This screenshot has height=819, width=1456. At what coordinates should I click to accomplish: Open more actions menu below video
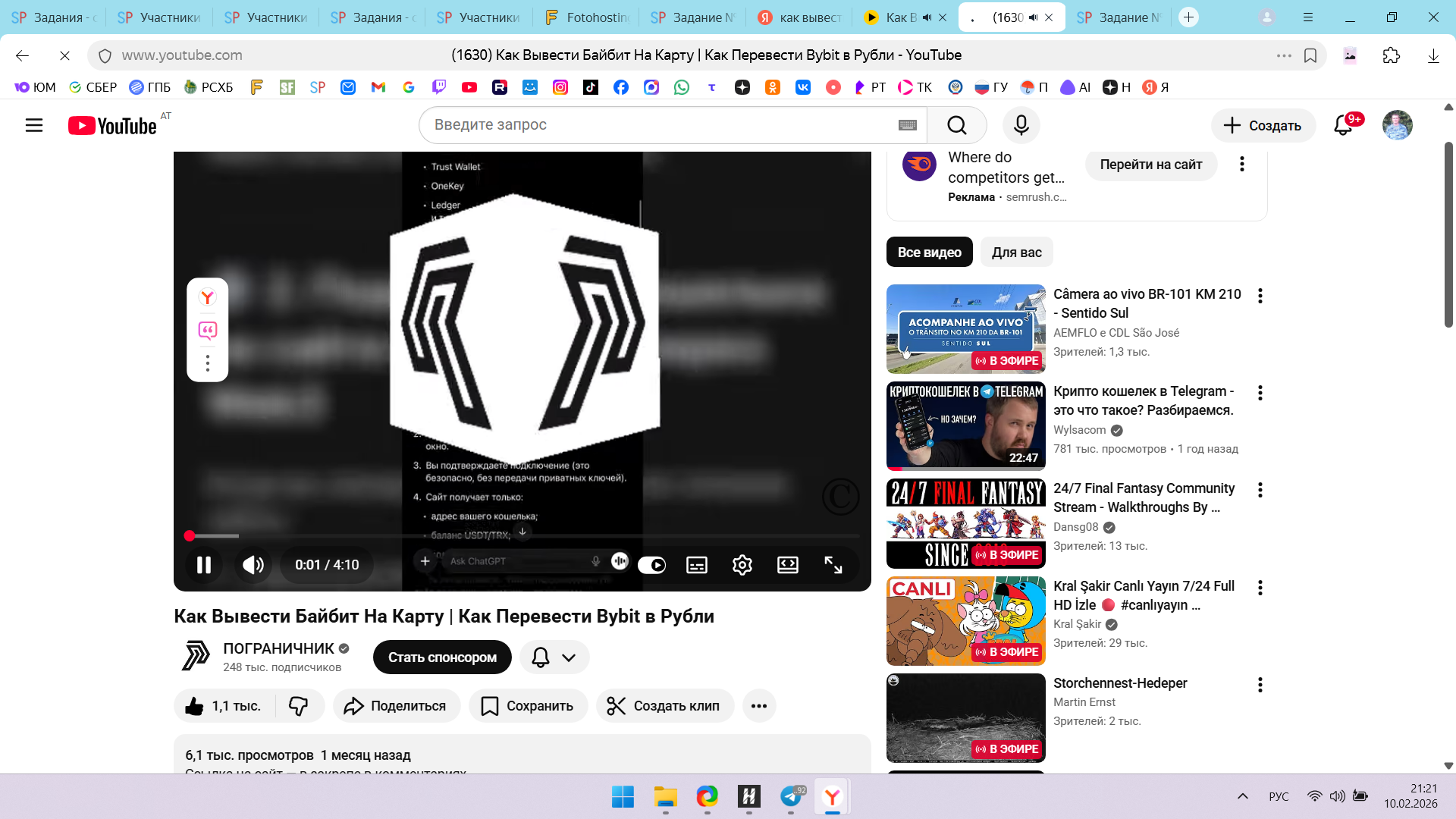pyautogui.click(x=758, y=706)
